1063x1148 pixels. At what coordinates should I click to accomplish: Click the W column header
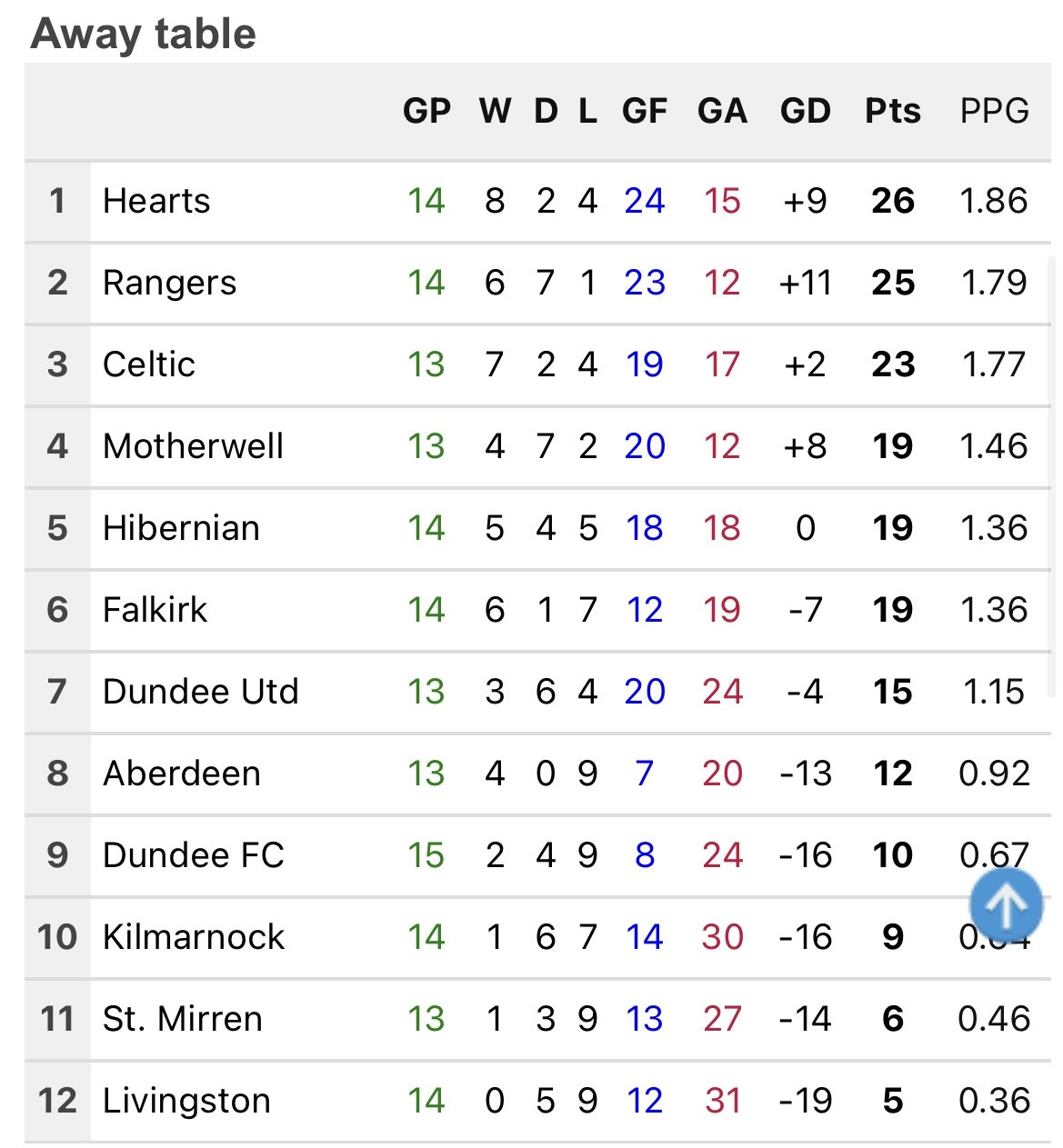[495, 111]
